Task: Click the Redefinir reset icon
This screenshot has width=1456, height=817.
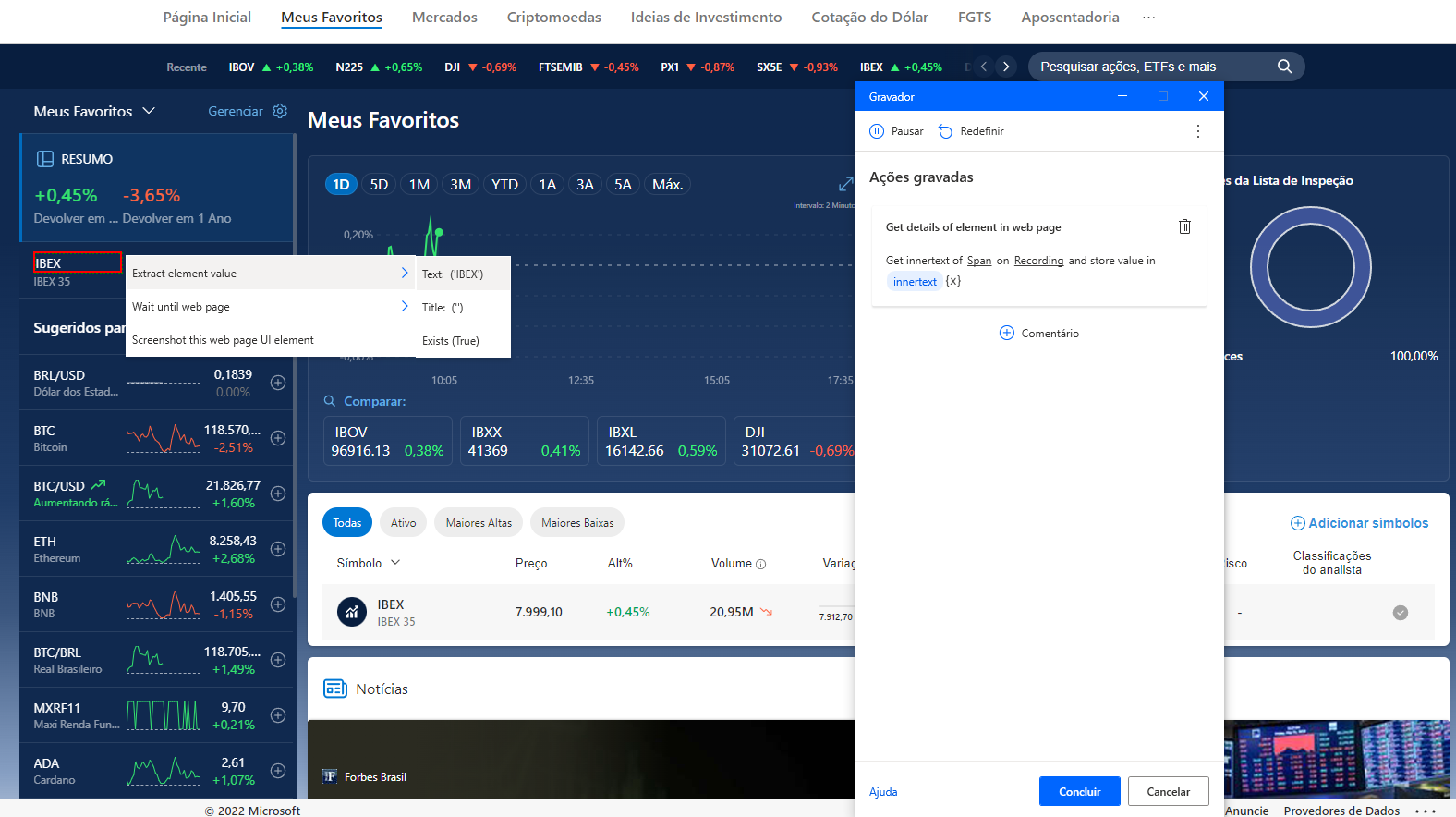Action: coord(945,131)
